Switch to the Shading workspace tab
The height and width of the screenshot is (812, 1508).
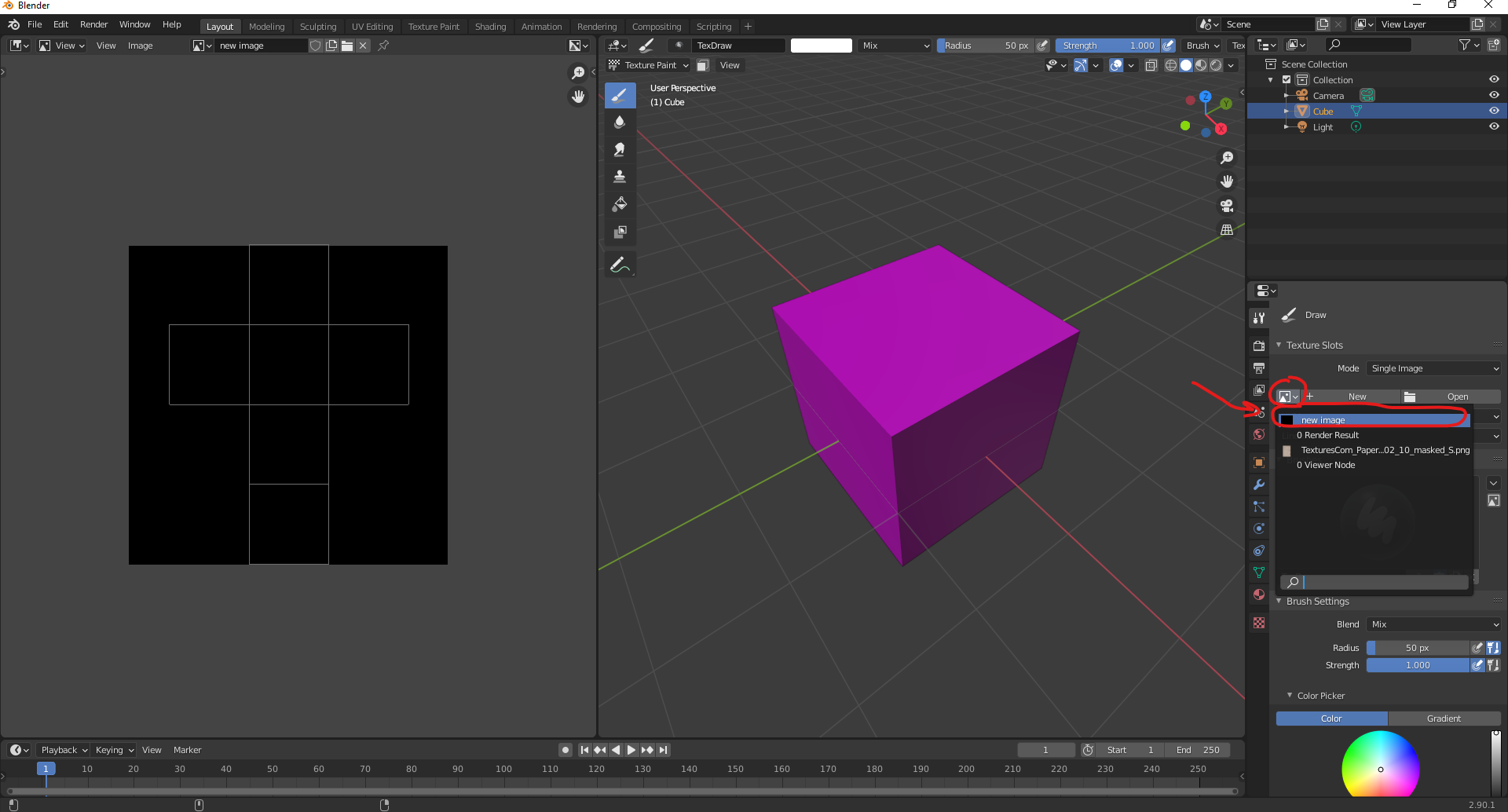(x=490, y=26)
